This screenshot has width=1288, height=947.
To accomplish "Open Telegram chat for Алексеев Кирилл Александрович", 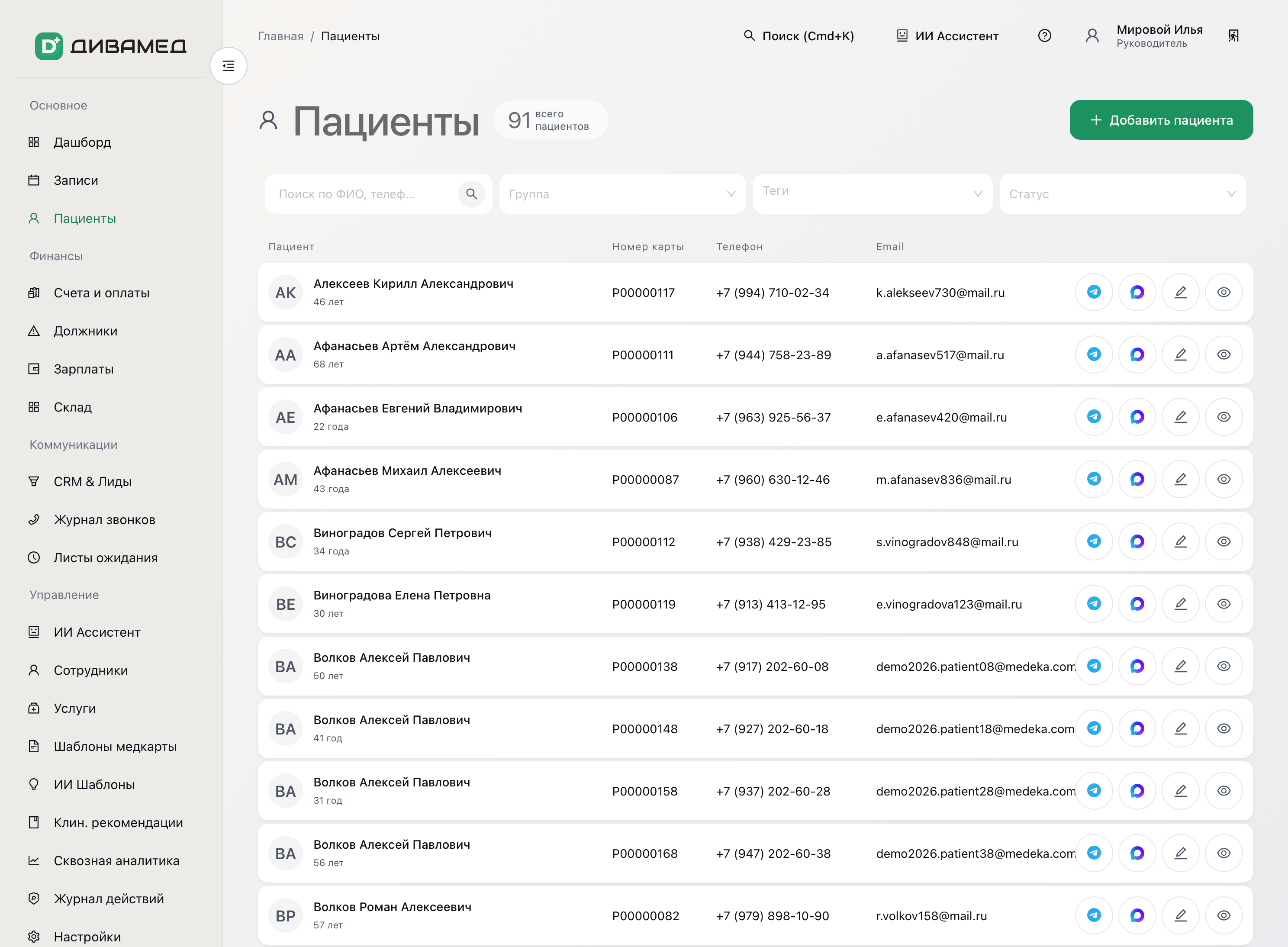I will pos(1094,292).
